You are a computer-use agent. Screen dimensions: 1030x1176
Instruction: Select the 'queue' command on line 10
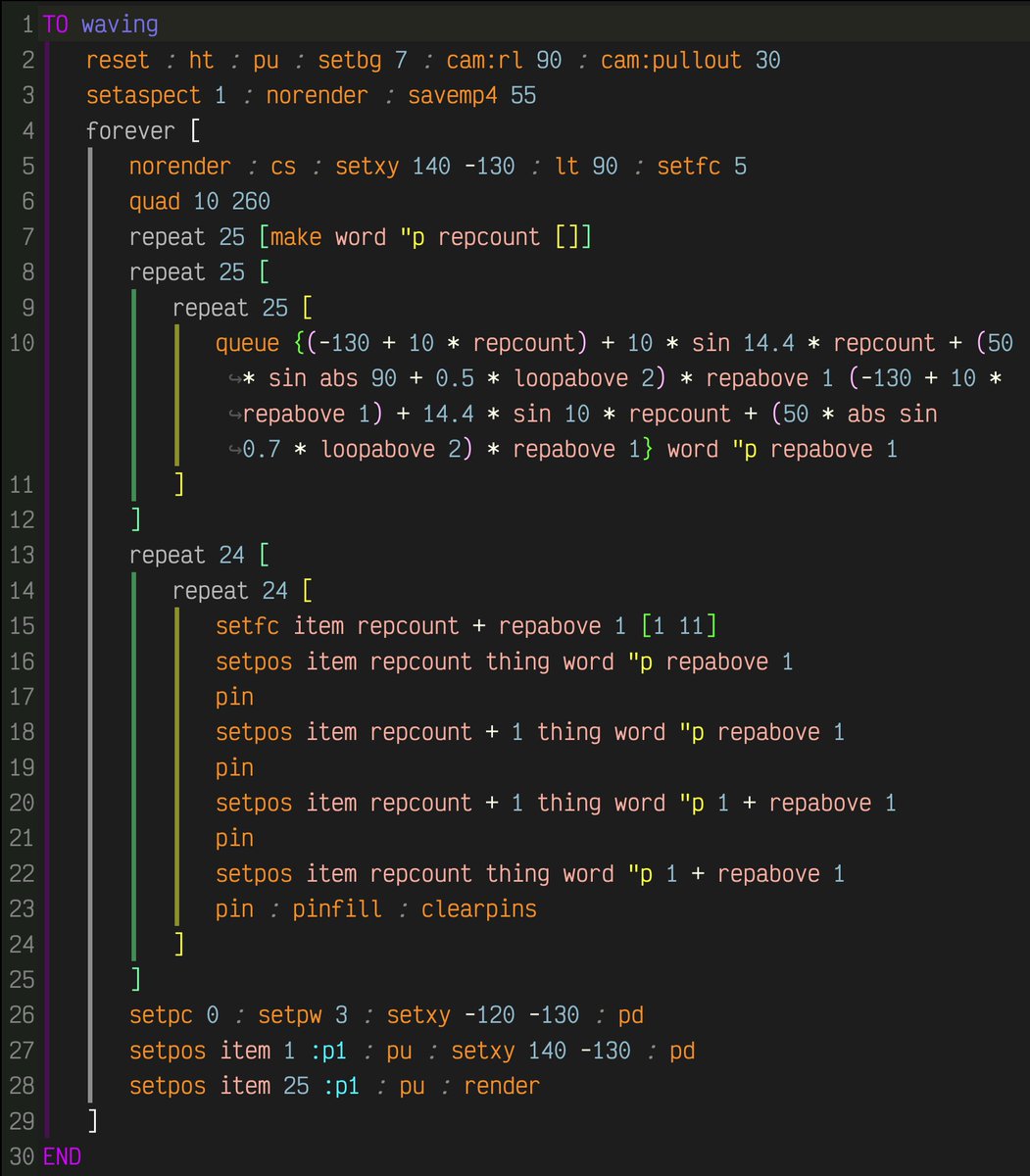pyautogui.click(x=246, y=342)
